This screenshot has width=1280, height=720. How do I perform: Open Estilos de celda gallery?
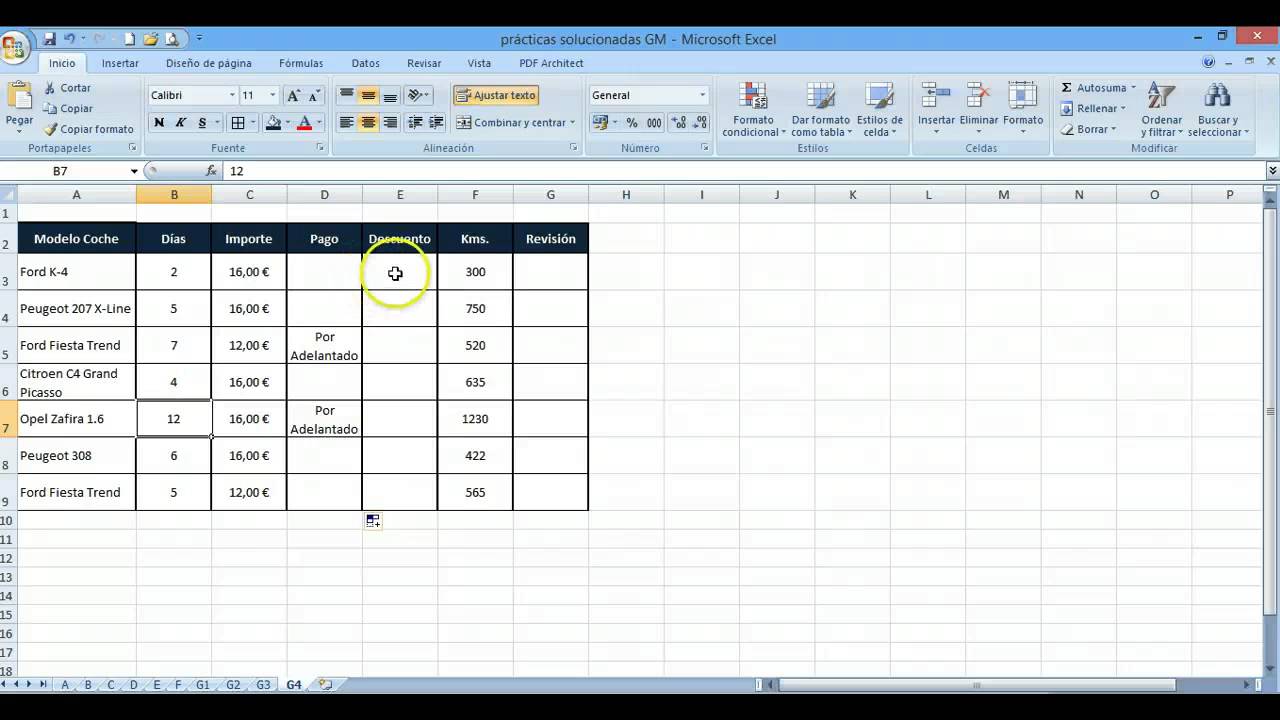pyautogui.click(x=878, y=110)
